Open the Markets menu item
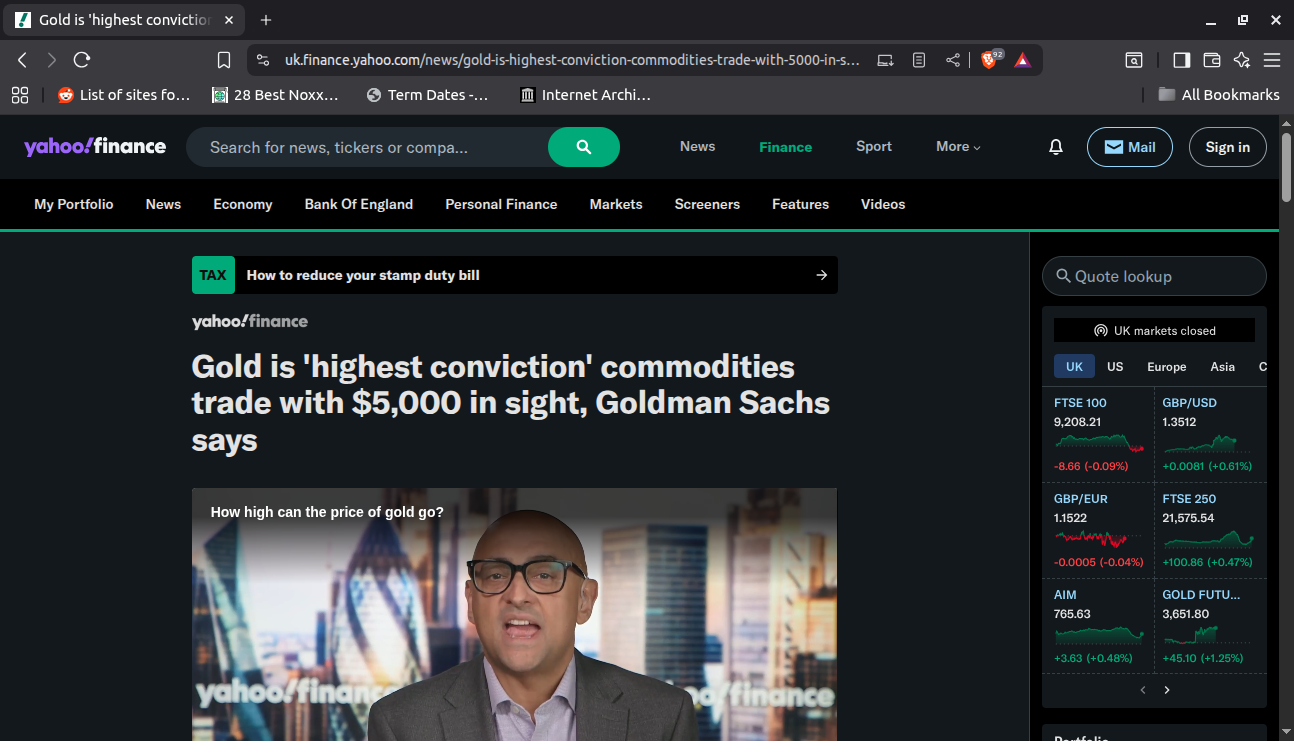This screenshot has height=741, width=1294. (616, 204)
